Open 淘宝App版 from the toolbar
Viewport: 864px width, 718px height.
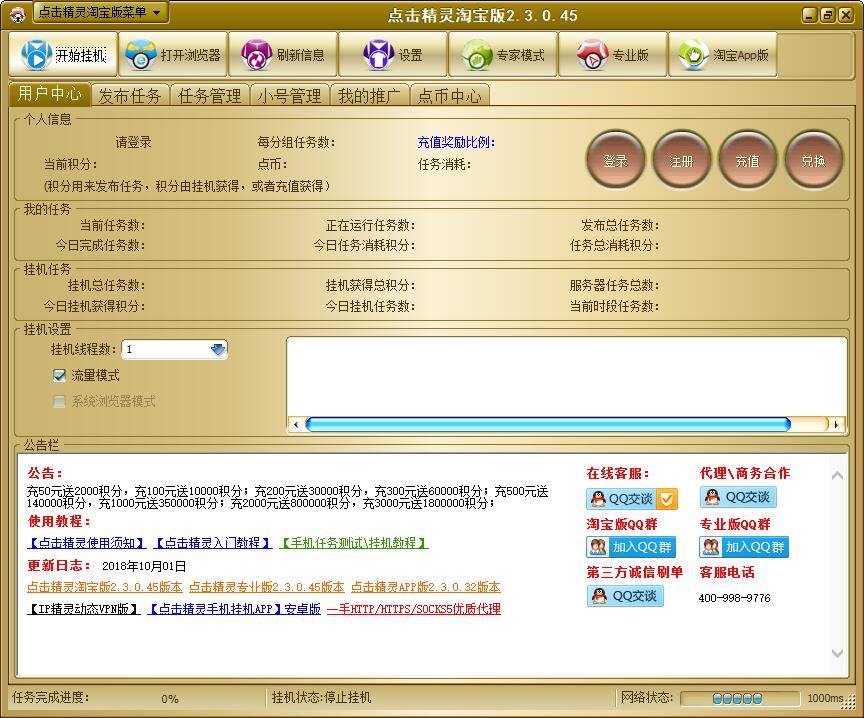(723, 55)
